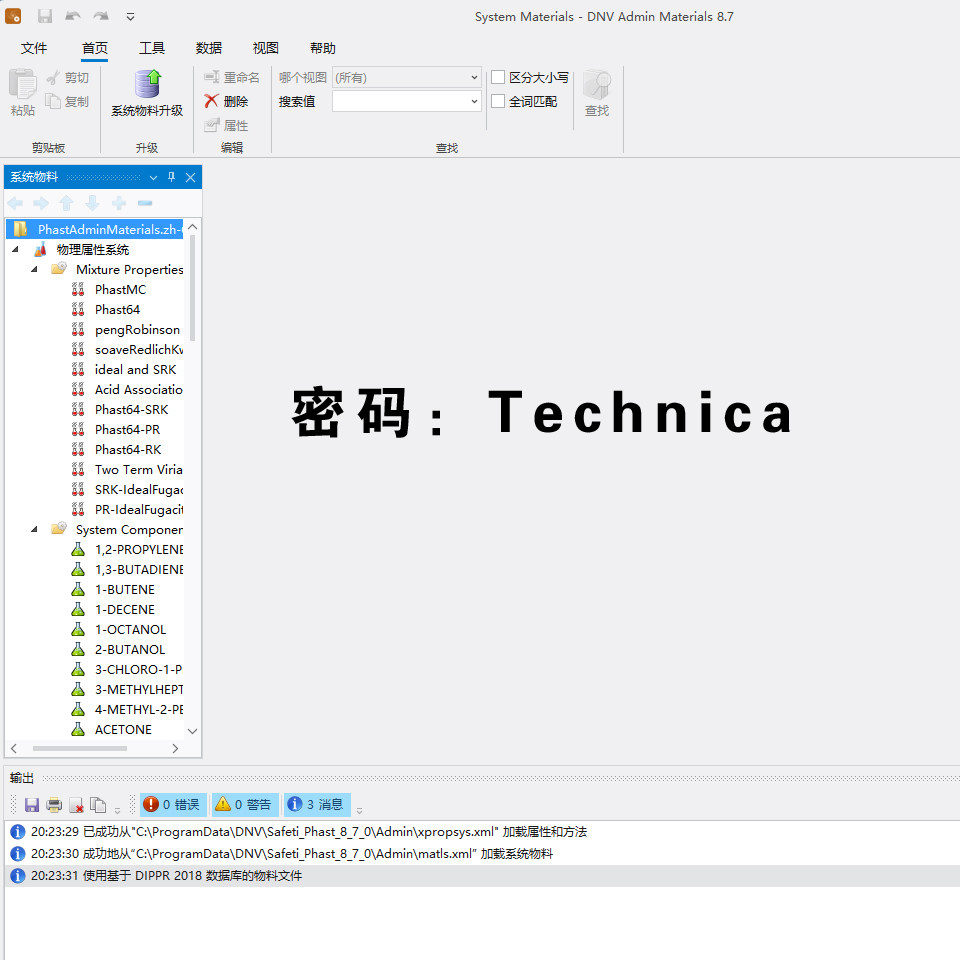Switch to the 数据 ribbon tab
960x960 pixels.
209,48
